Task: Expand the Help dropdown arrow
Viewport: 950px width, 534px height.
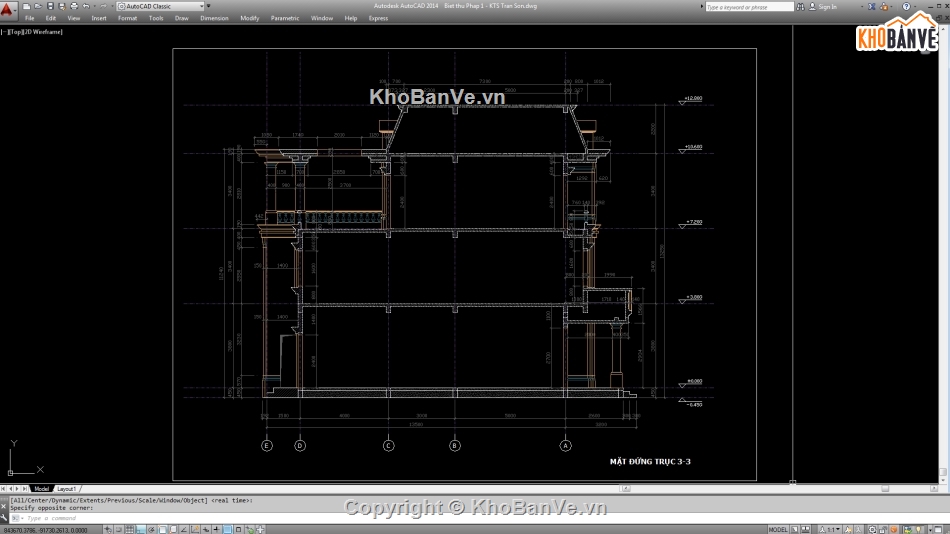Action: pyautogui.click(x=915, y=7)
